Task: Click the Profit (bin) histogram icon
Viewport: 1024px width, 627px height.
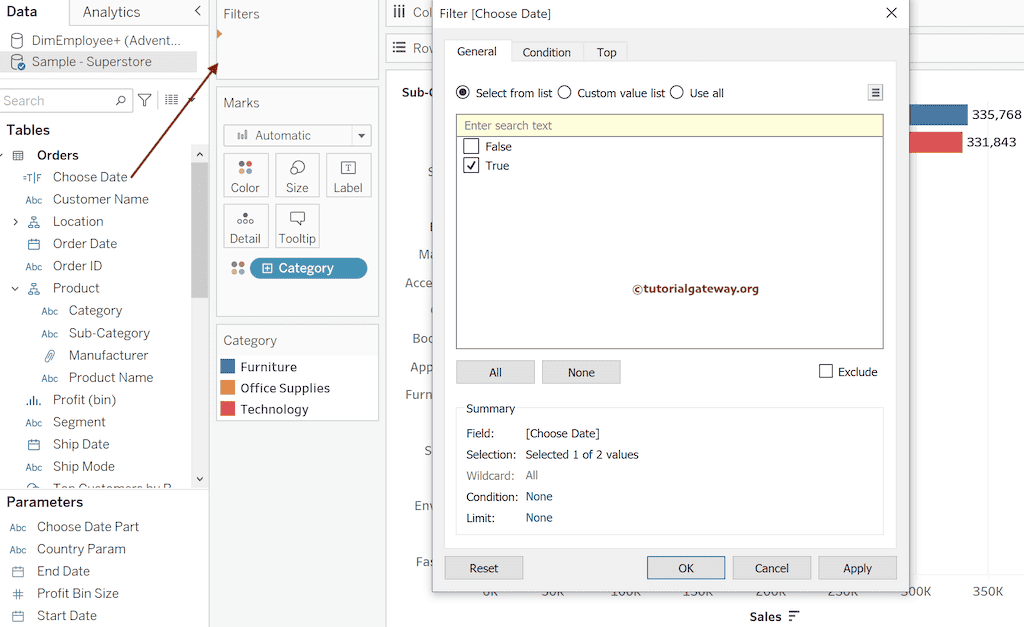Action: (33, 400)
